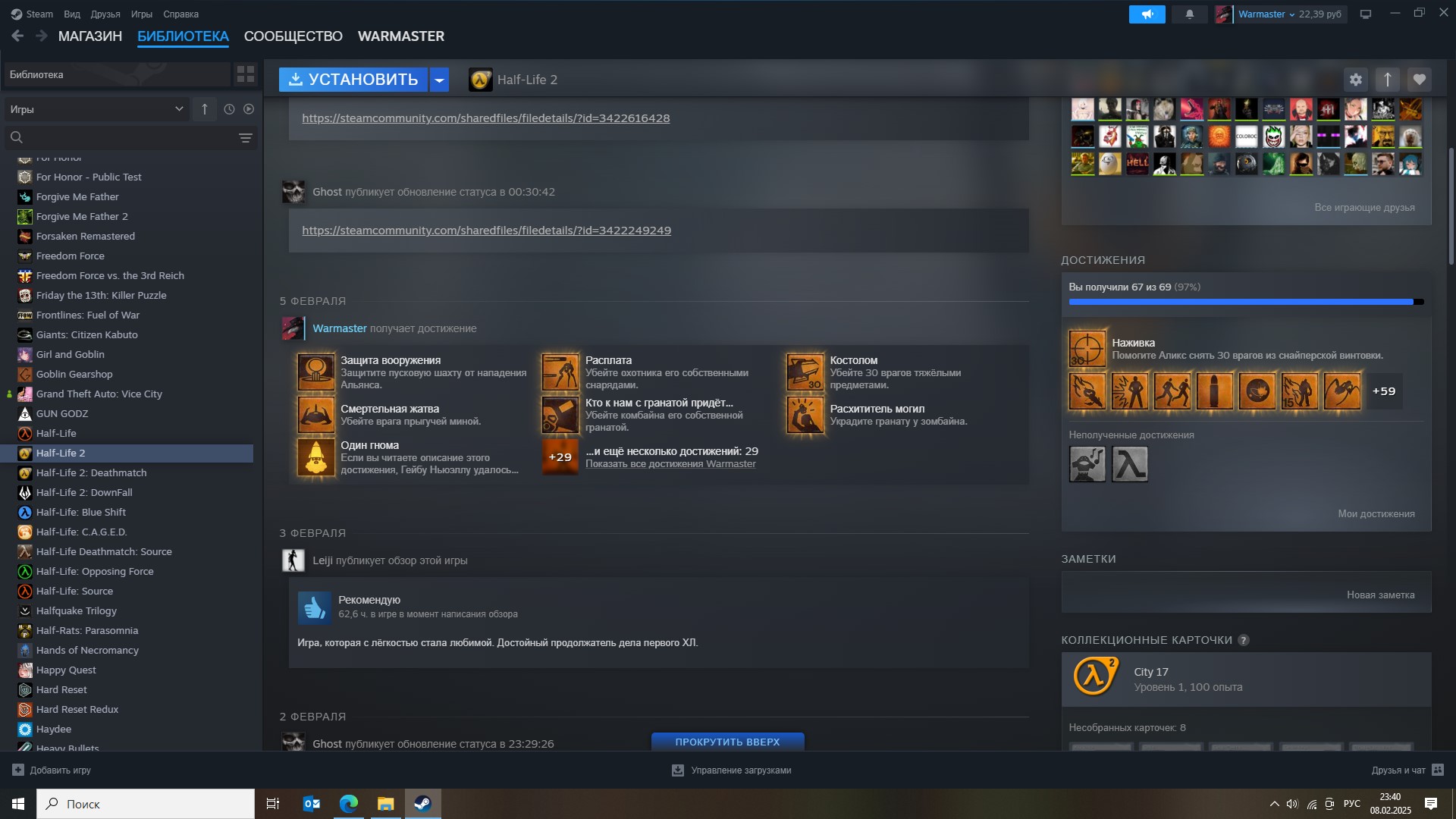
Task: Select Half-Life 2: Deathmatch in library list
Action: coord(91,472)
